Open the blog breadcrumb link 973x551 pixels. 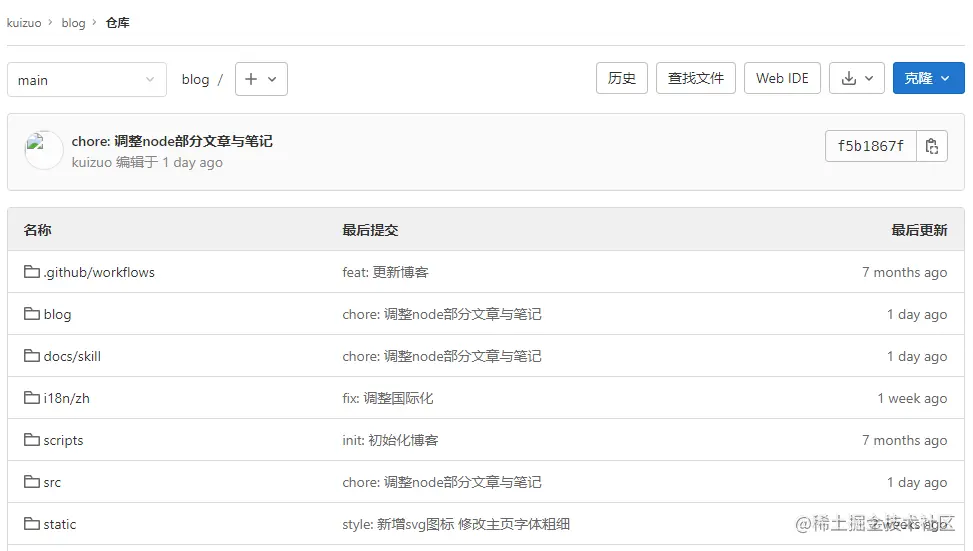coord(73,23)
